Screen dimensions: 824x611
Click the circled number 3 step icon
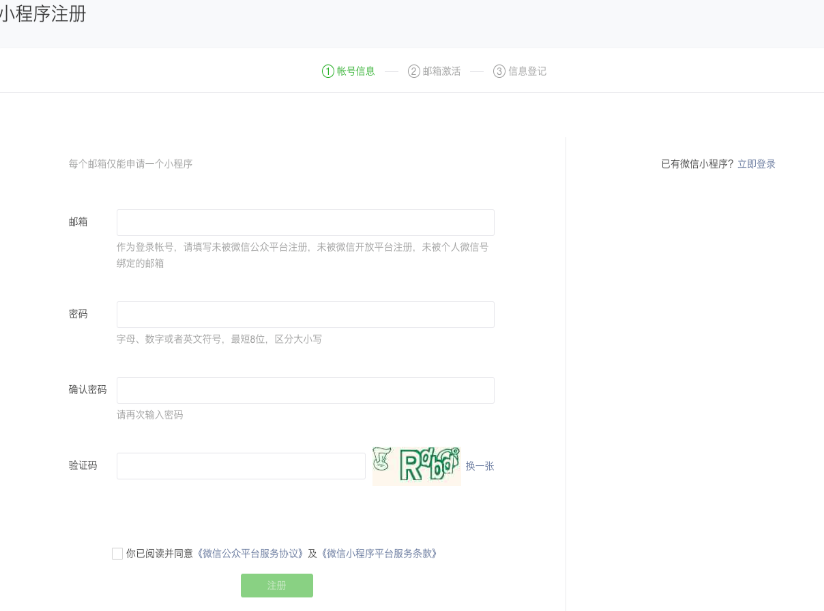[x=499, y=71]
